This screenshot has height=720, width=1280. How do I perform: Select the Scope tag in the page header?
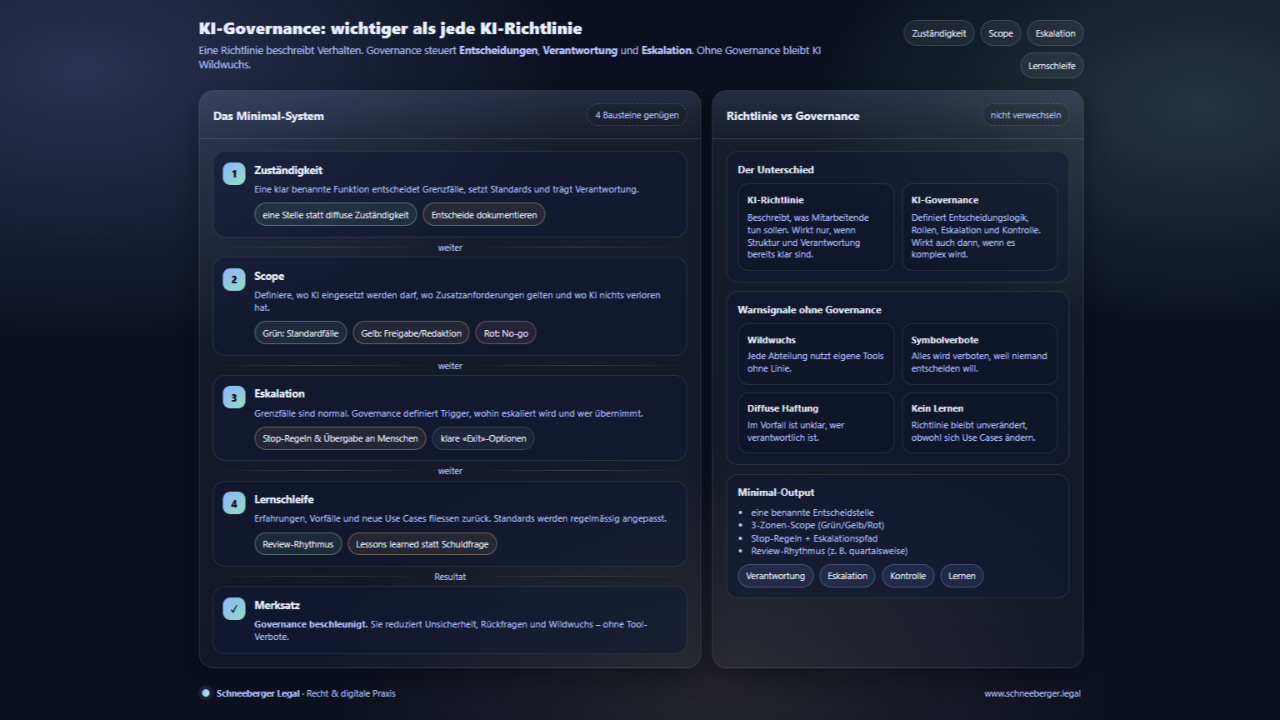(1000, 33)
